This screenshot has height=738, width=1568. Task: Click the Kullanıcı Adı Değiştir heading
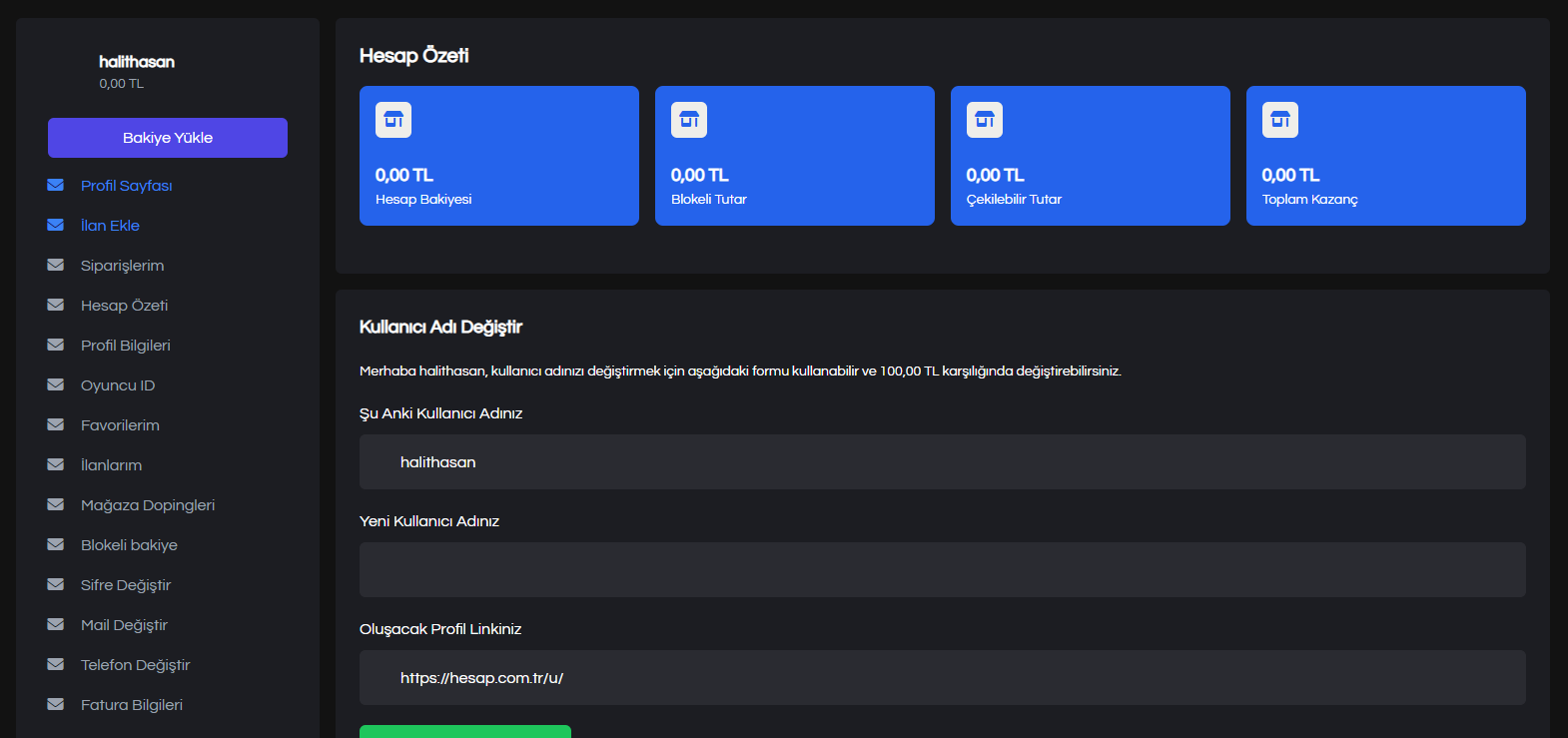coord(440,328)
